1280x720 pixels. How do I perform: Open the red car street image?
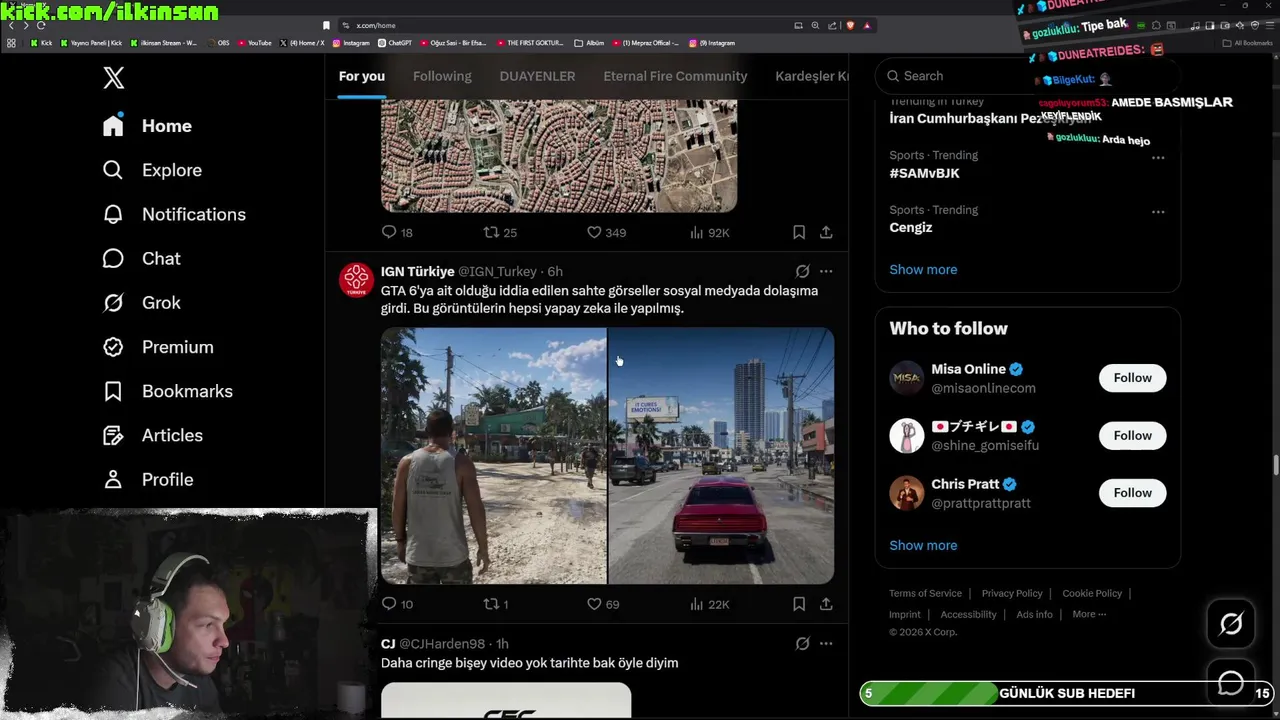(721, 456)
